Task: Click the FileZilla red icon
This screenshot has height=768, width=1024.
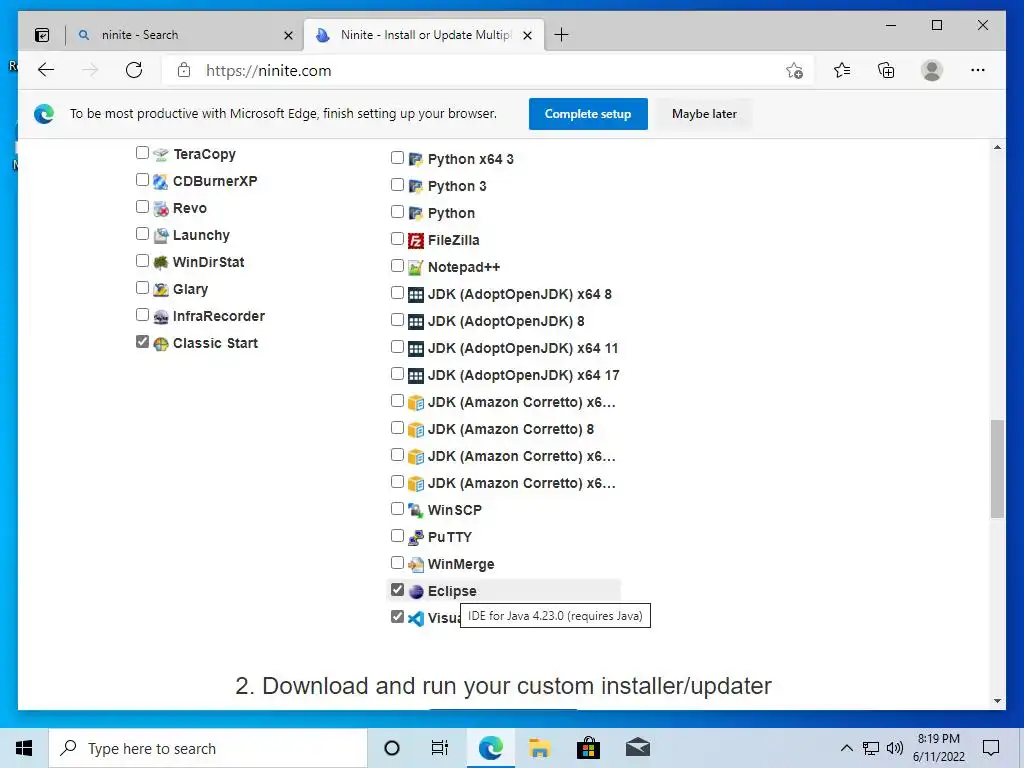Action: pyautogui.click(x=415, y=240)
